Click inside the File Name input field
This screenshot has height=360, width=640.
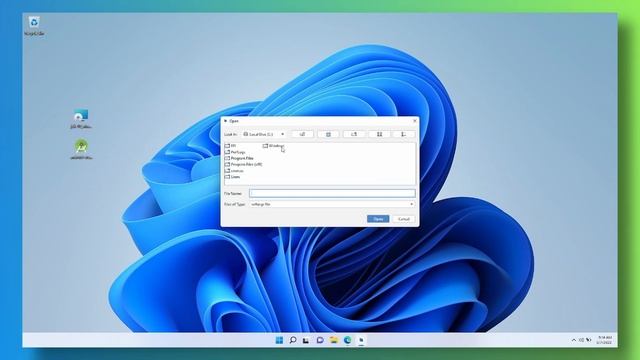click(332, 193)
